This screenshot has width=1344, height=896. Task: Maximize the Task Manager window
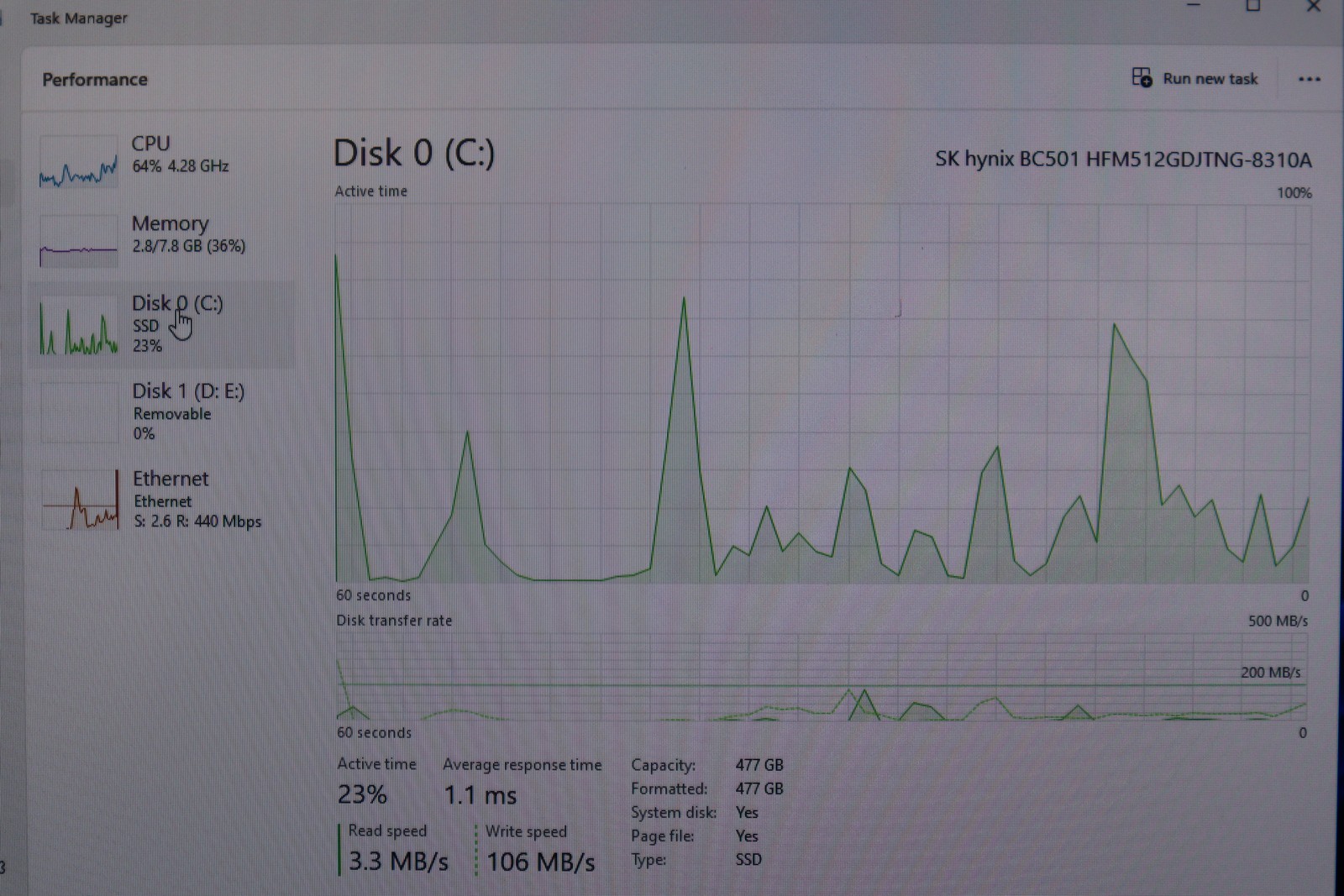point(1252,6)
